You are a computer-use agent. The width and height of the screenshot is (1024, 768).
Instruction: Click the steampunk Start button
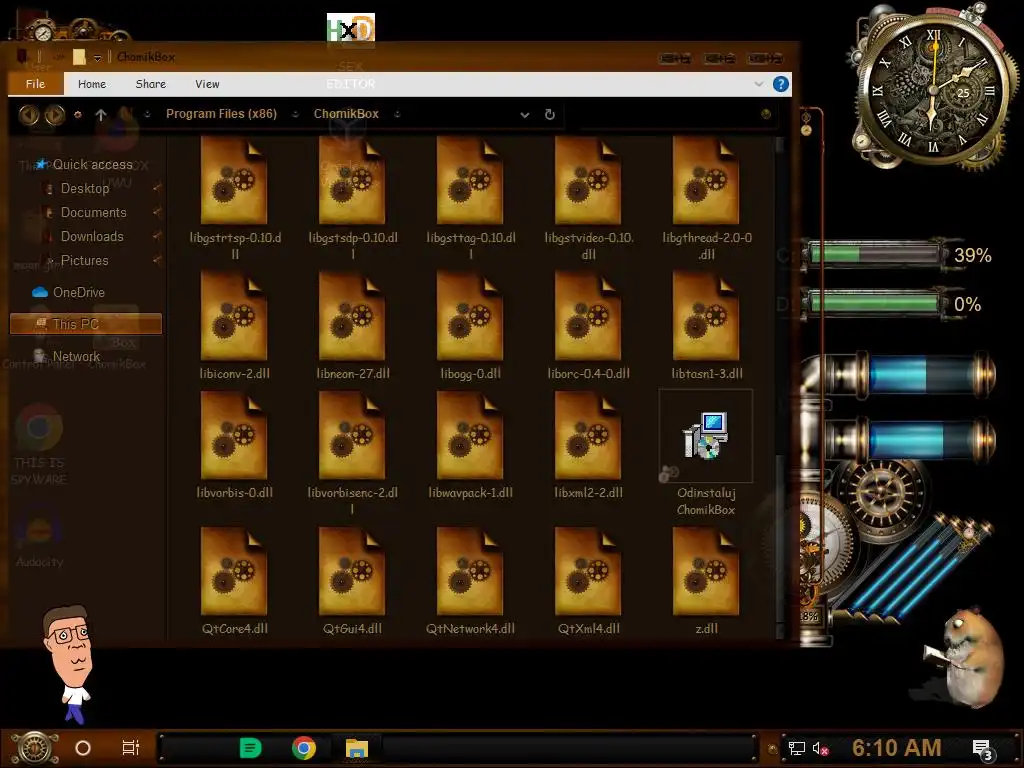click(34, 748)
